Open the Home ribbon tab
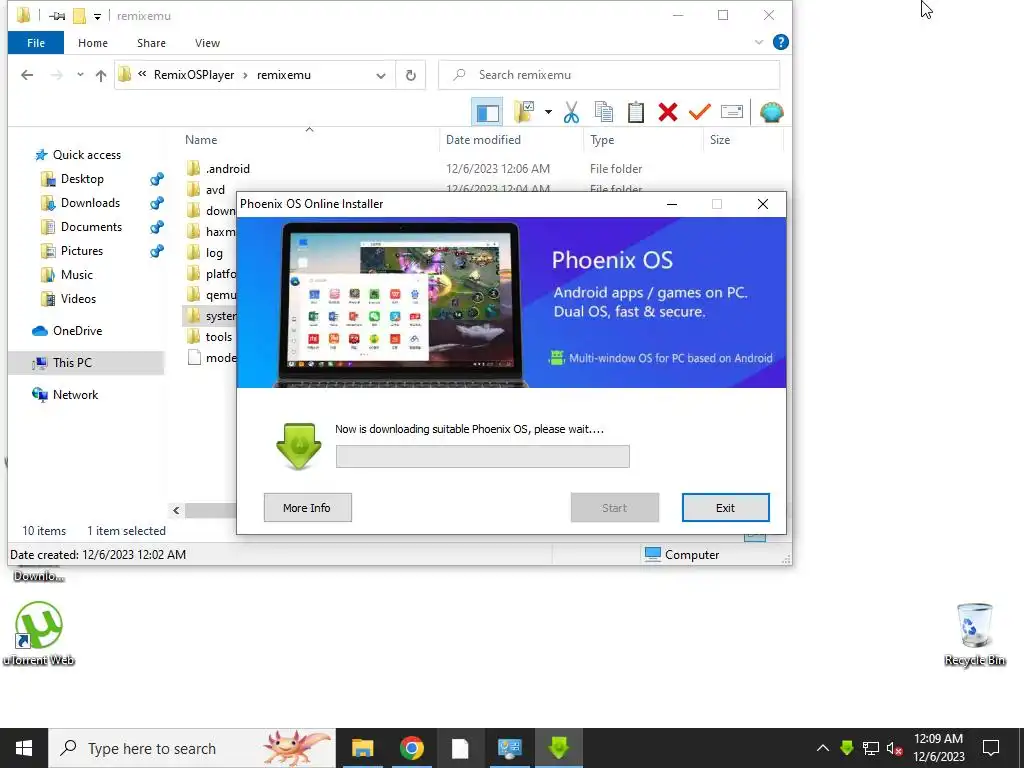Image resolution: width=1024 pixels, height=768 pixels. (93, 43)
